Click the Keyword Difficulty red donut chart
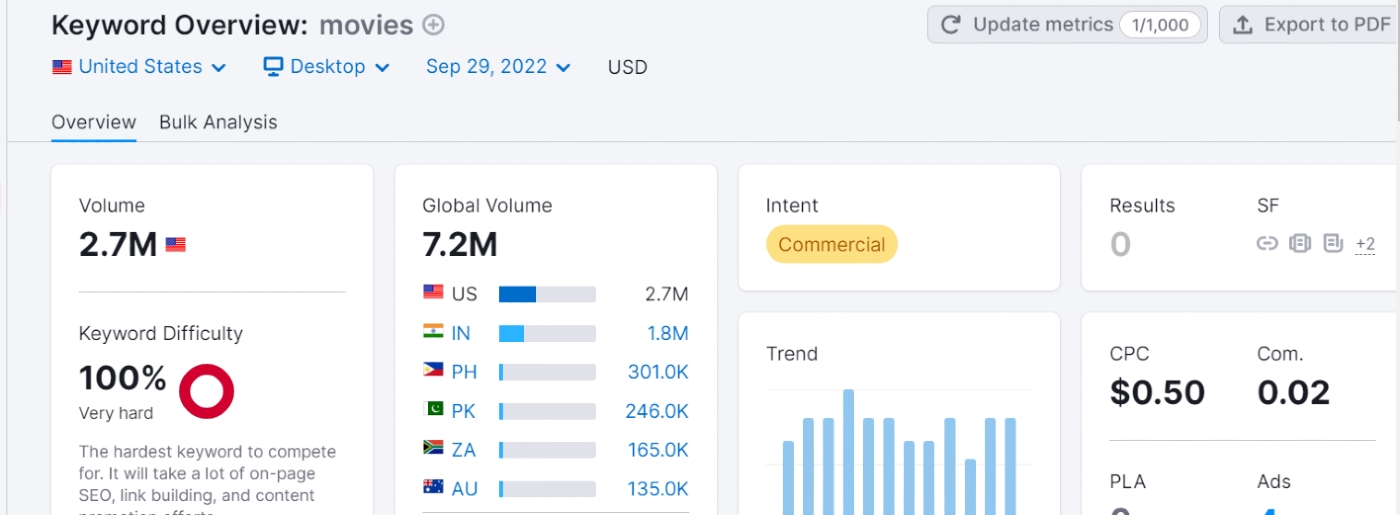 206,391
